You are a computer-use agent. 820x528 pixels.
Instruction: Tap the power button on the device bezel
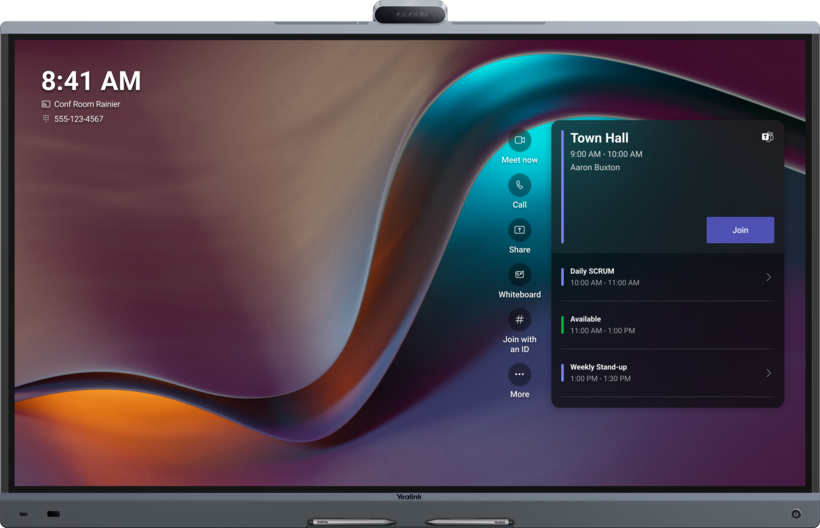(x=795, y=514)
